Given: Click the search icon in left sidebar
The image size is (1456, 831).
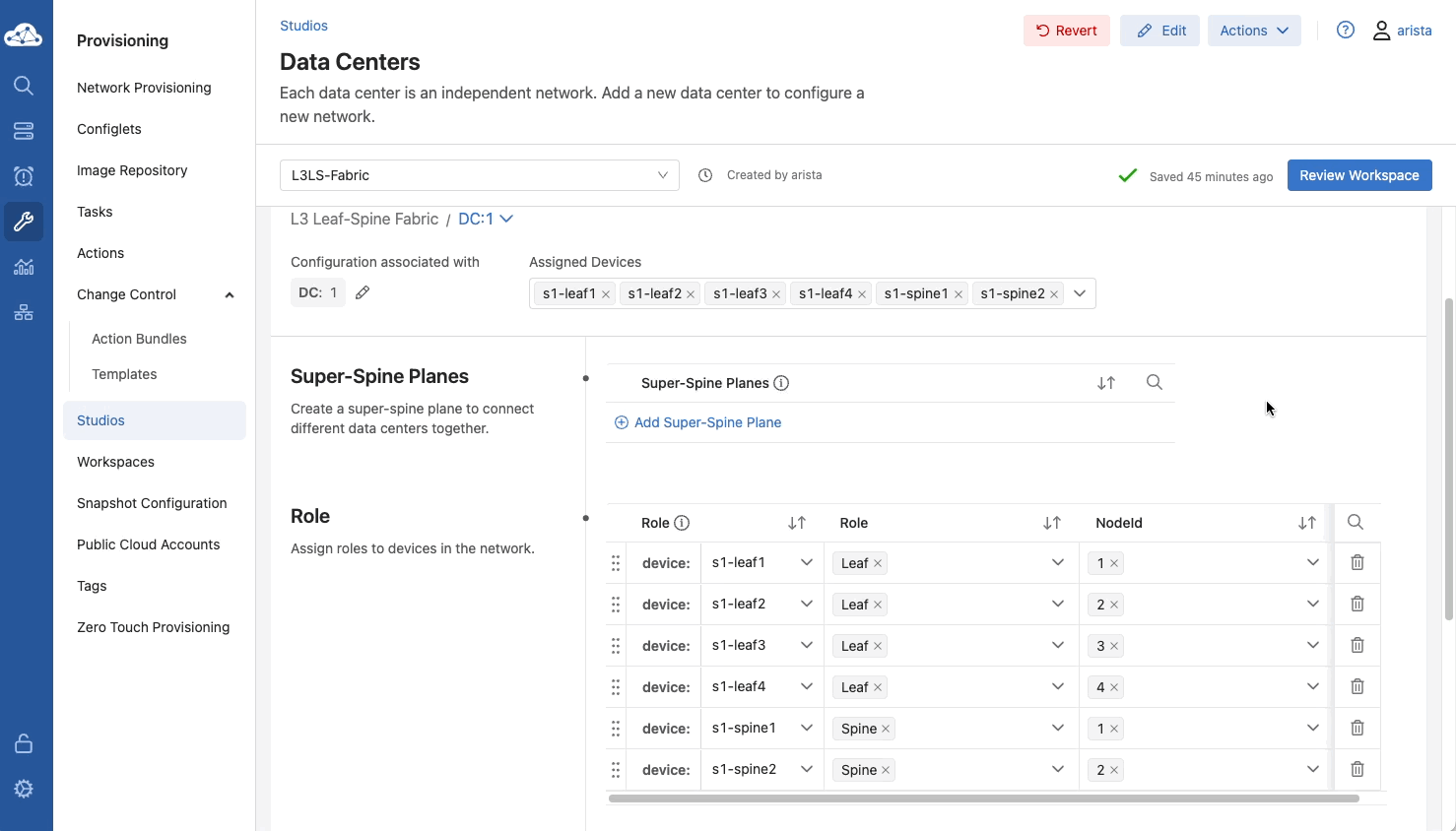Looking at the screenshot, I should 24,86.
